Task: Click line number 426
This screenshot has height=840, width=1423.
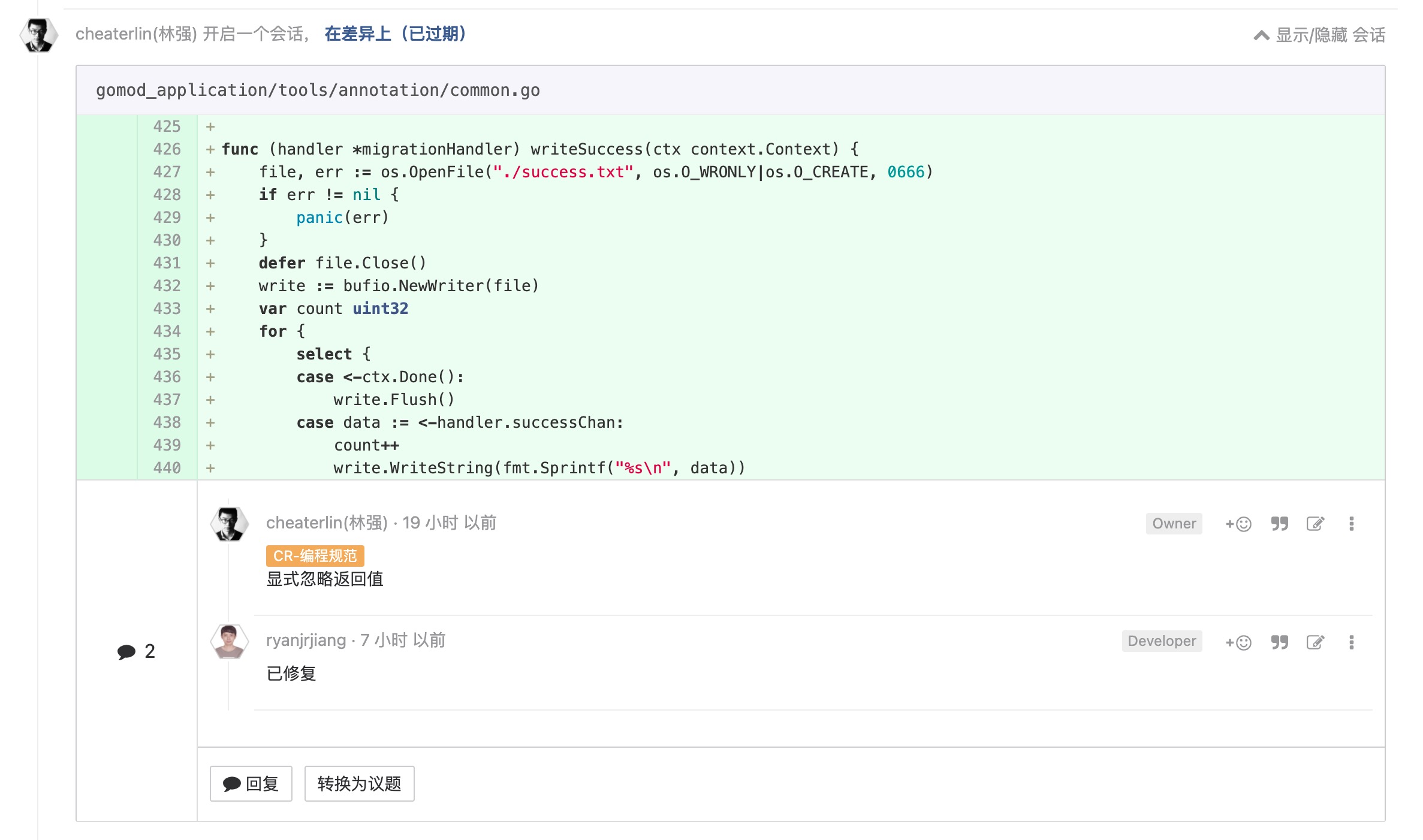Action: pos(167,149)
